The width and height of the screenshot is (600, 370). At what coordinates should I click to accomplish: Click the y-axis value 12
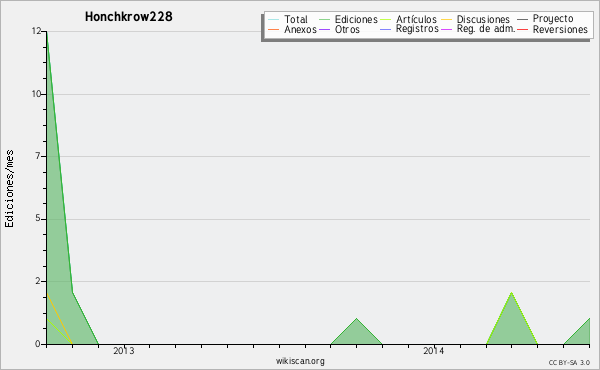tap(36, 31)
